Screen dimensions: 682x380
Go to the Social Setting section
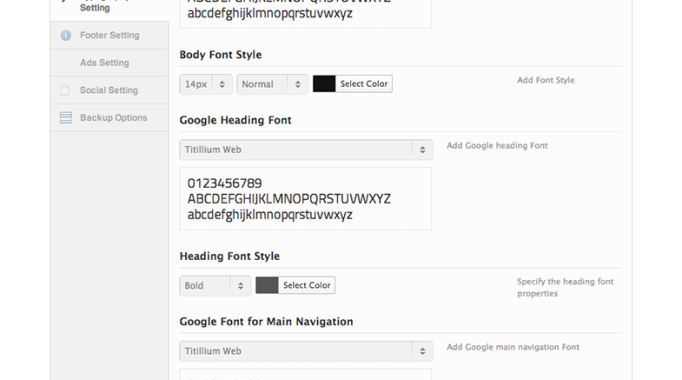click(110, 90)
